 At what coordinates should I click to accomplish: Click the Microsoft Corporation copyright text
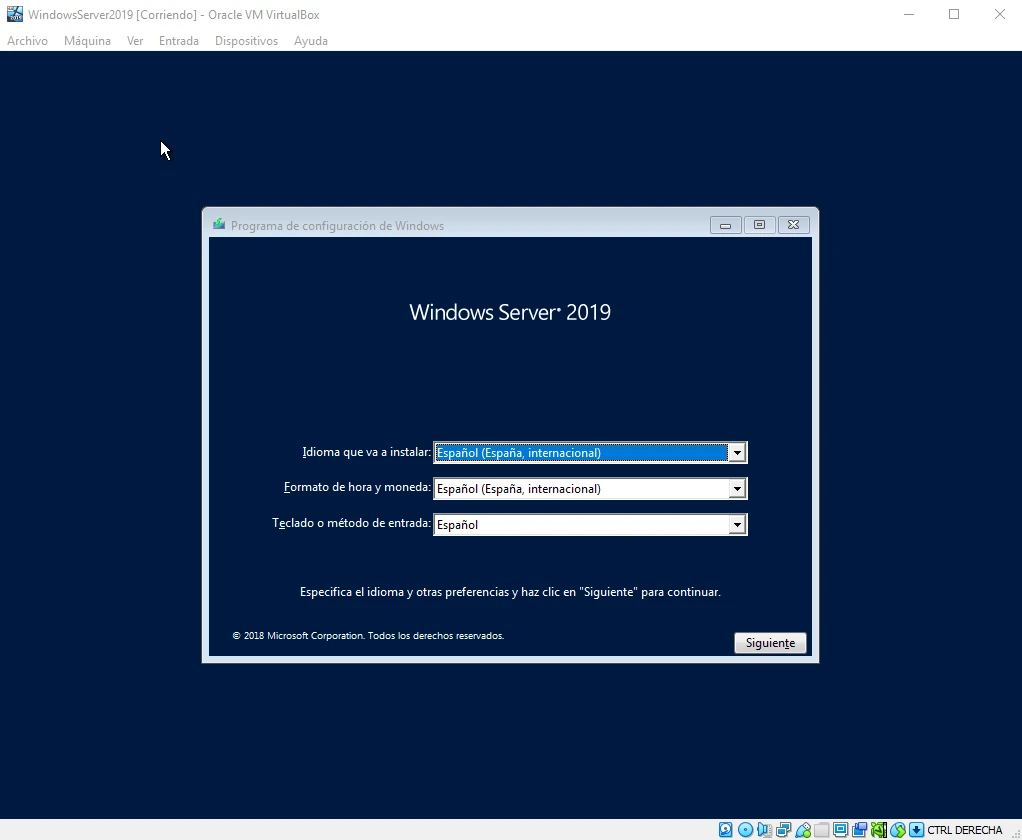click(368, 635)
